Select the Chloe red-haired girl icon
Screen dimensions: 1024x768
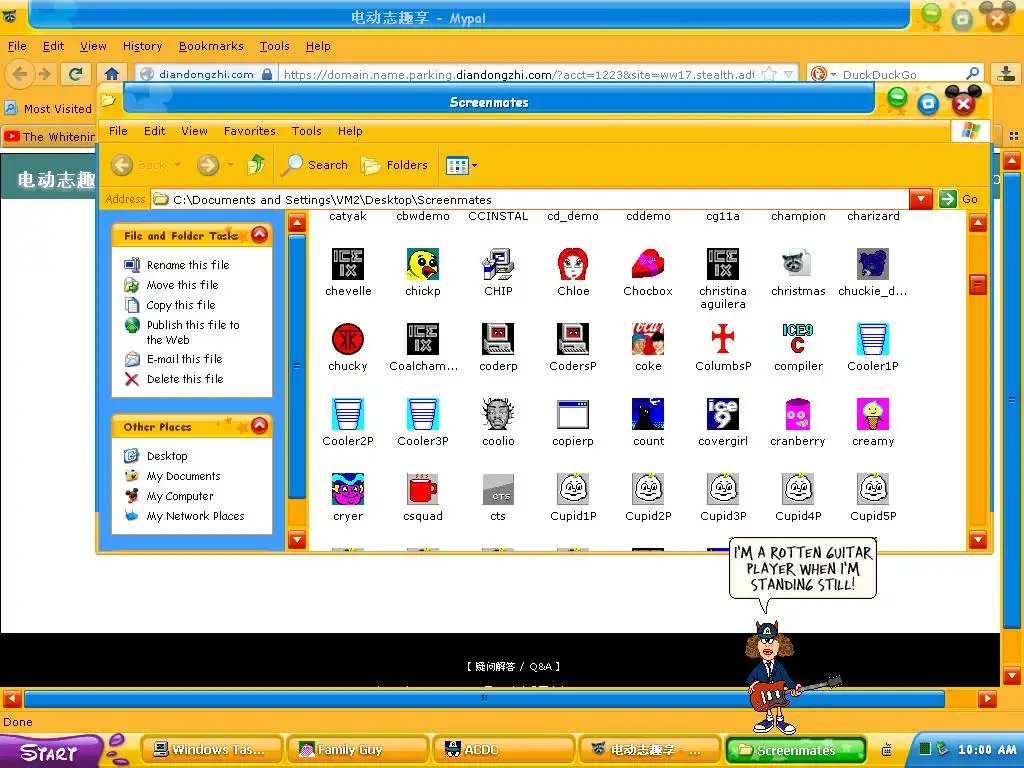click(x=573, y=264)
